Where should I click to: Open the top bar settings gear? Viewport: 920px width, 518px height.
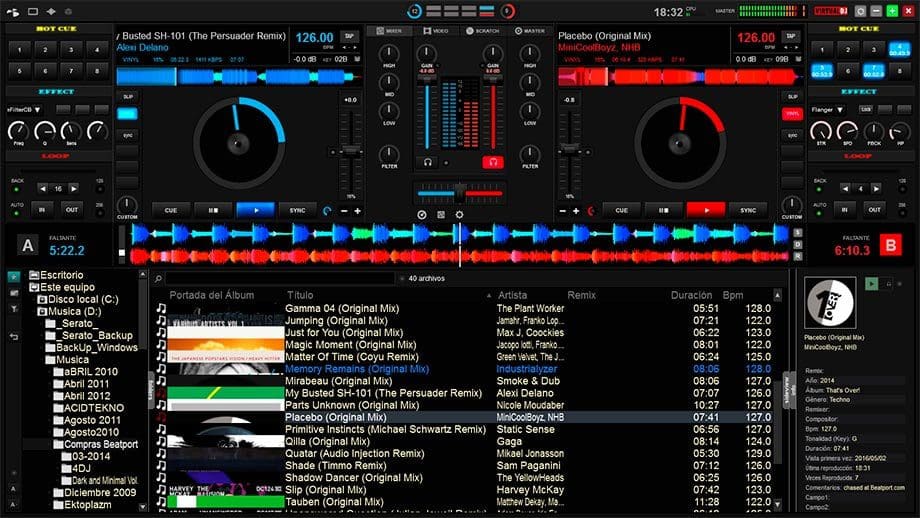pos(860,11)
